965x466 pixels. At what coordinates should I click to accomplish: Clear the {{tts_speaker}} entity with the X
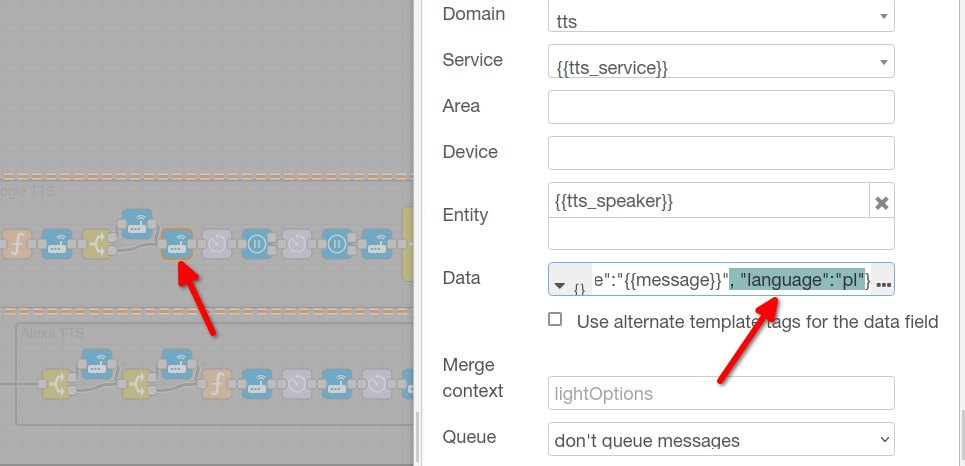coord(881,203)
